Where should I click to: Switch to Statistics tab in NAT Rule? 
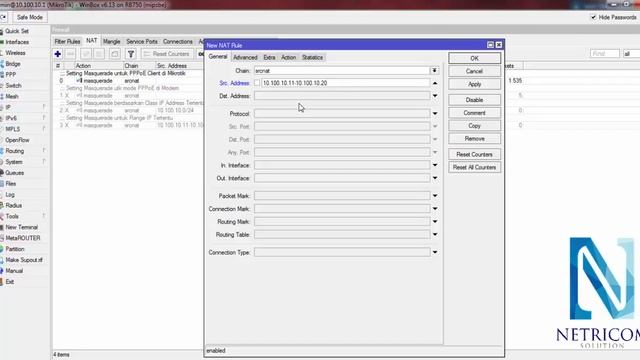(312, 58)
